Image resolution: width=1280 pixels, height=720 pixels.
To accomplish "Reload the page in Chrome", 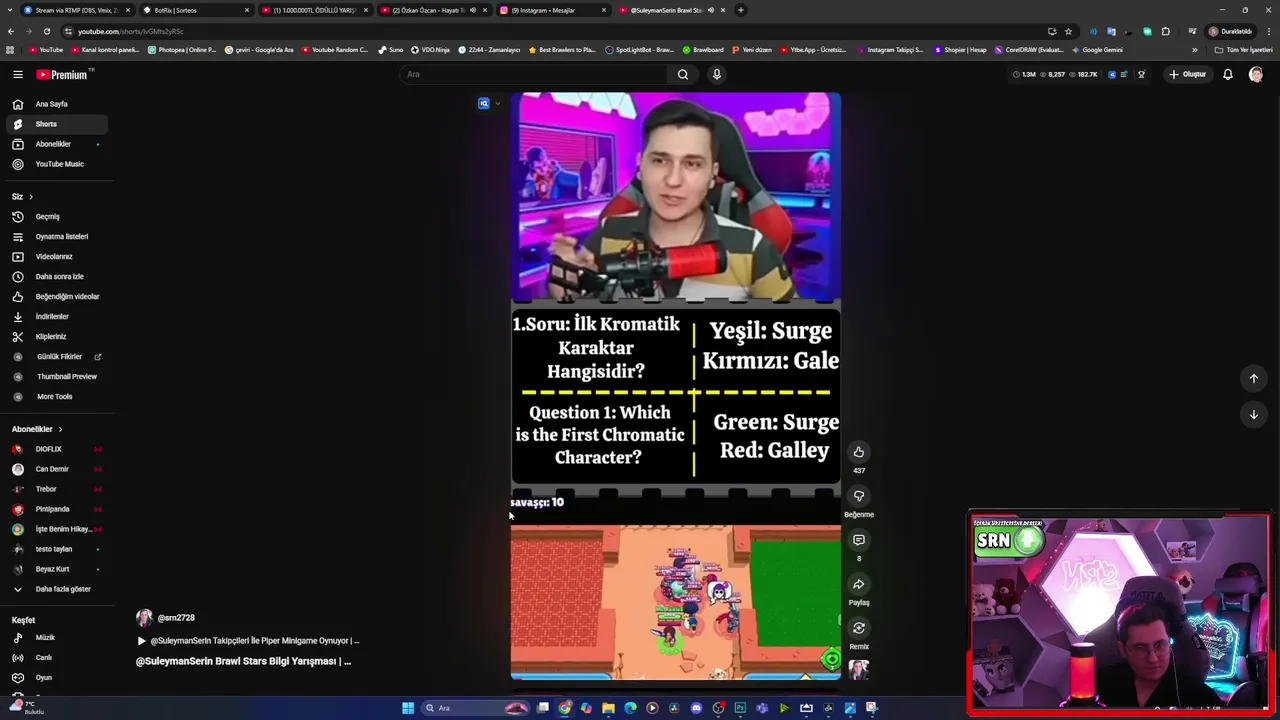I will pyautogui.click(x=46, y=31).
